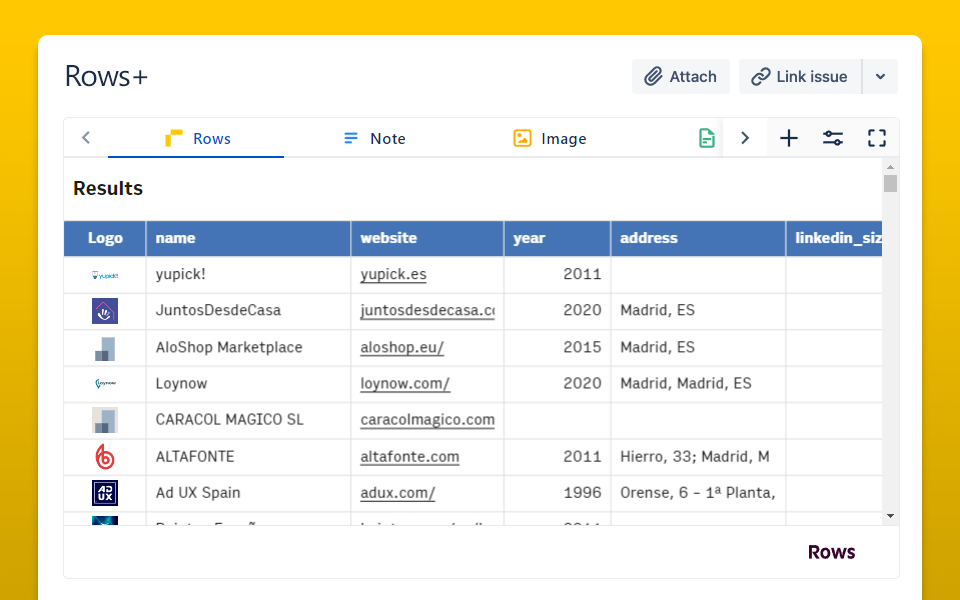Select the ALTAFONTE name cell
Viewport: 960px width, 600px height.
pyautogui.click(x=249, y=457)
